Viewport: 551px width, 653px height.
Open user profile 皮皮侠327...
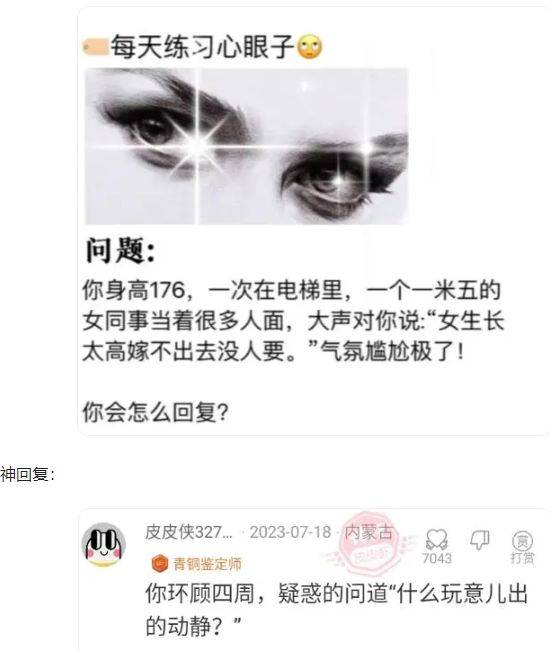coord(189,532)
